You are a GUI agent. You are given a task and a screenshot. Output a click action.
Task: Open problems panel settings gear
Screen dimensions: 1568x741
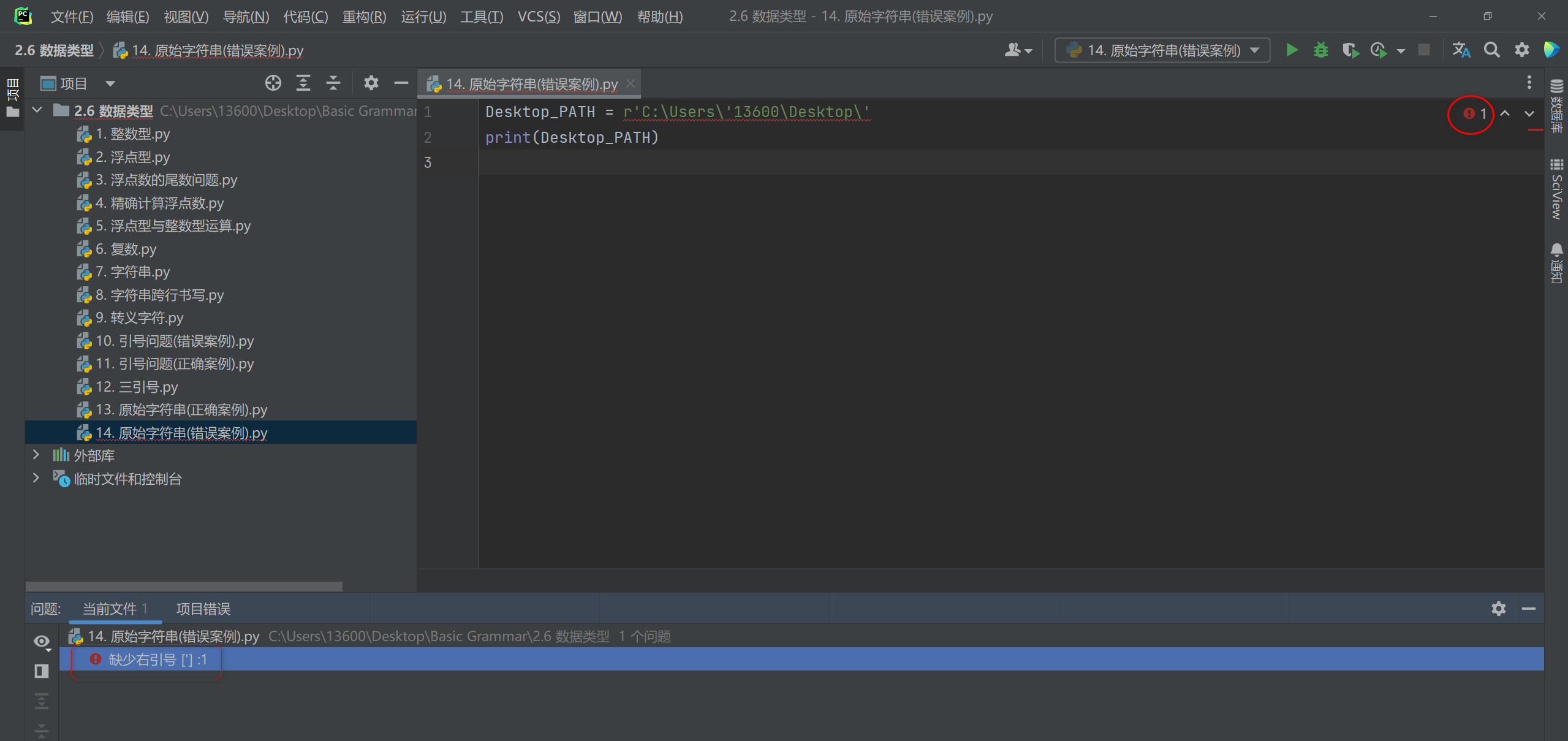coord(1499,609)
